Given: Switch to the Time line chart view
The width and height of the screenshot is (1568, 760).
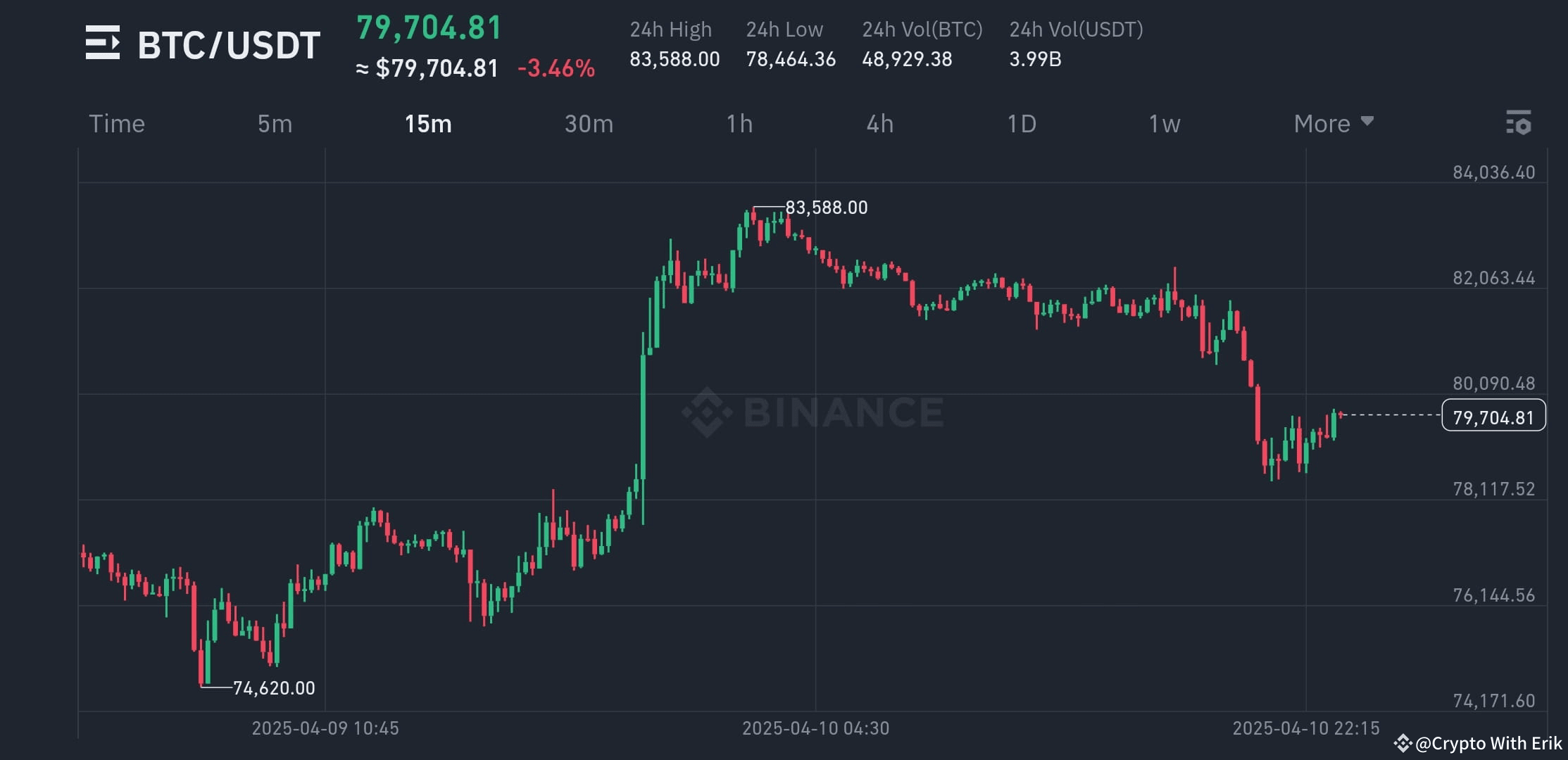Looking at the screenshot, I should click(x=117, y=123).
